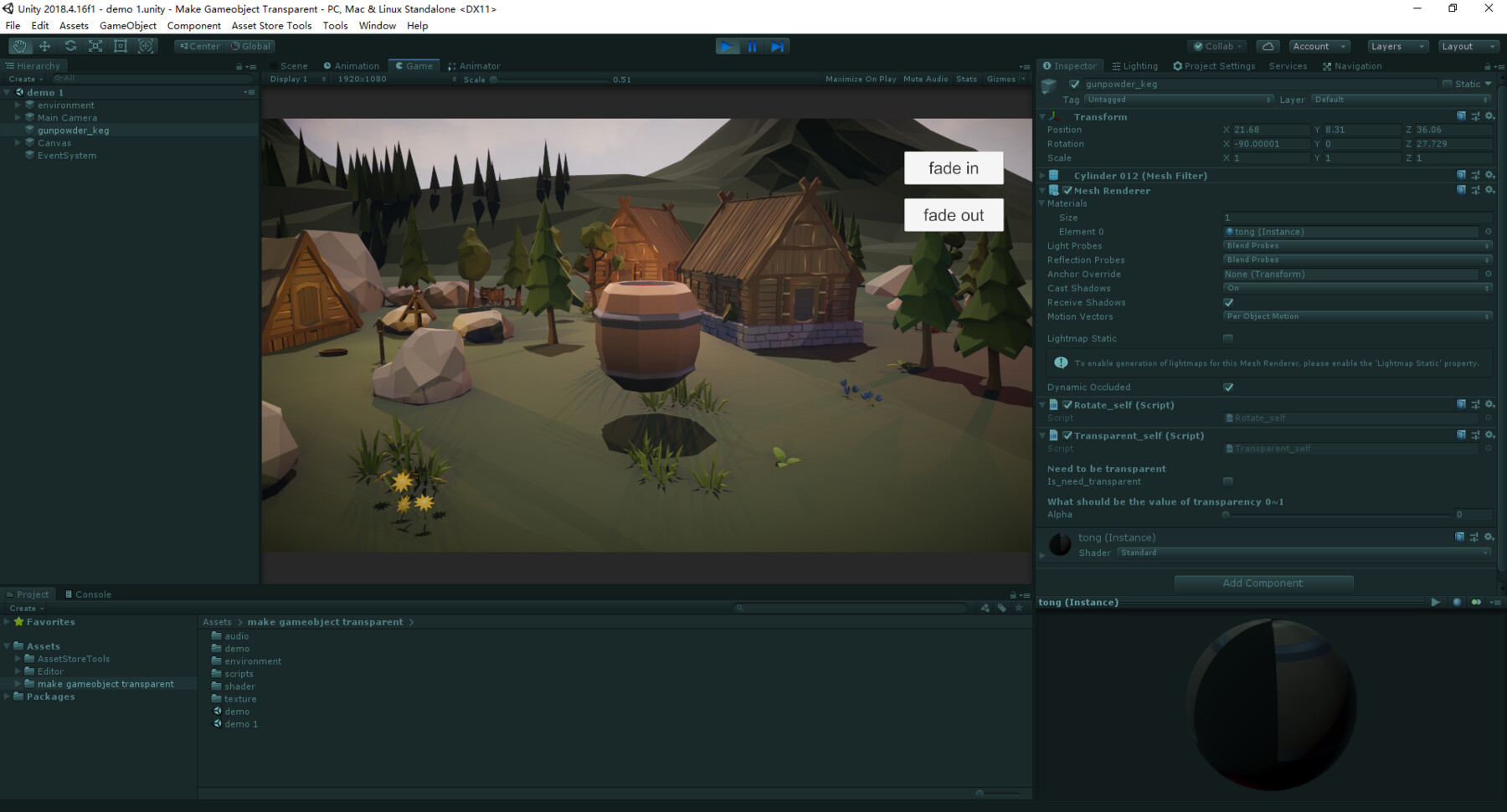The width and height of the screenshot is (1507, 812).
Task: Collapse the Transform component with its triangle
Action: pyautogui.click(x=1042, y=116)
